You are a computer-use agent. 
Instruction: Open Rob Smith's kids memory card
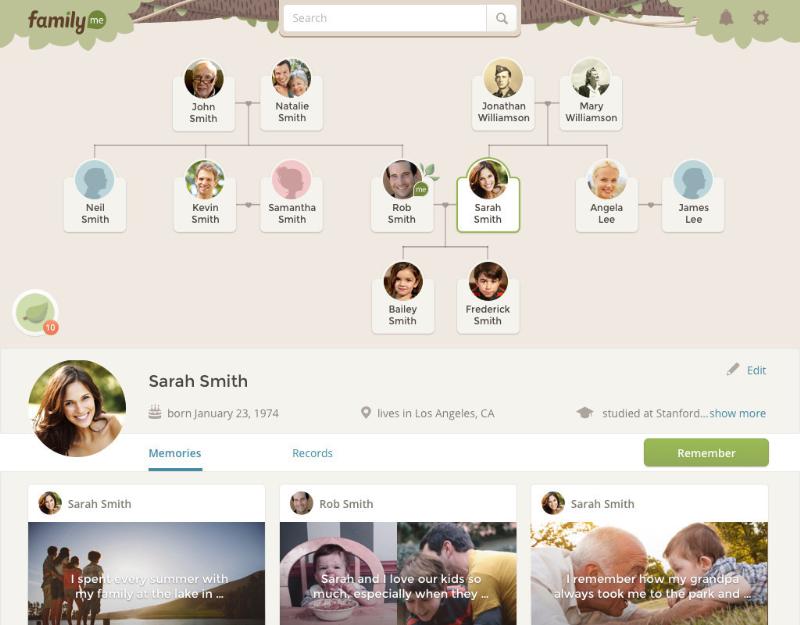pyautogui.click(x=398, y=555)
